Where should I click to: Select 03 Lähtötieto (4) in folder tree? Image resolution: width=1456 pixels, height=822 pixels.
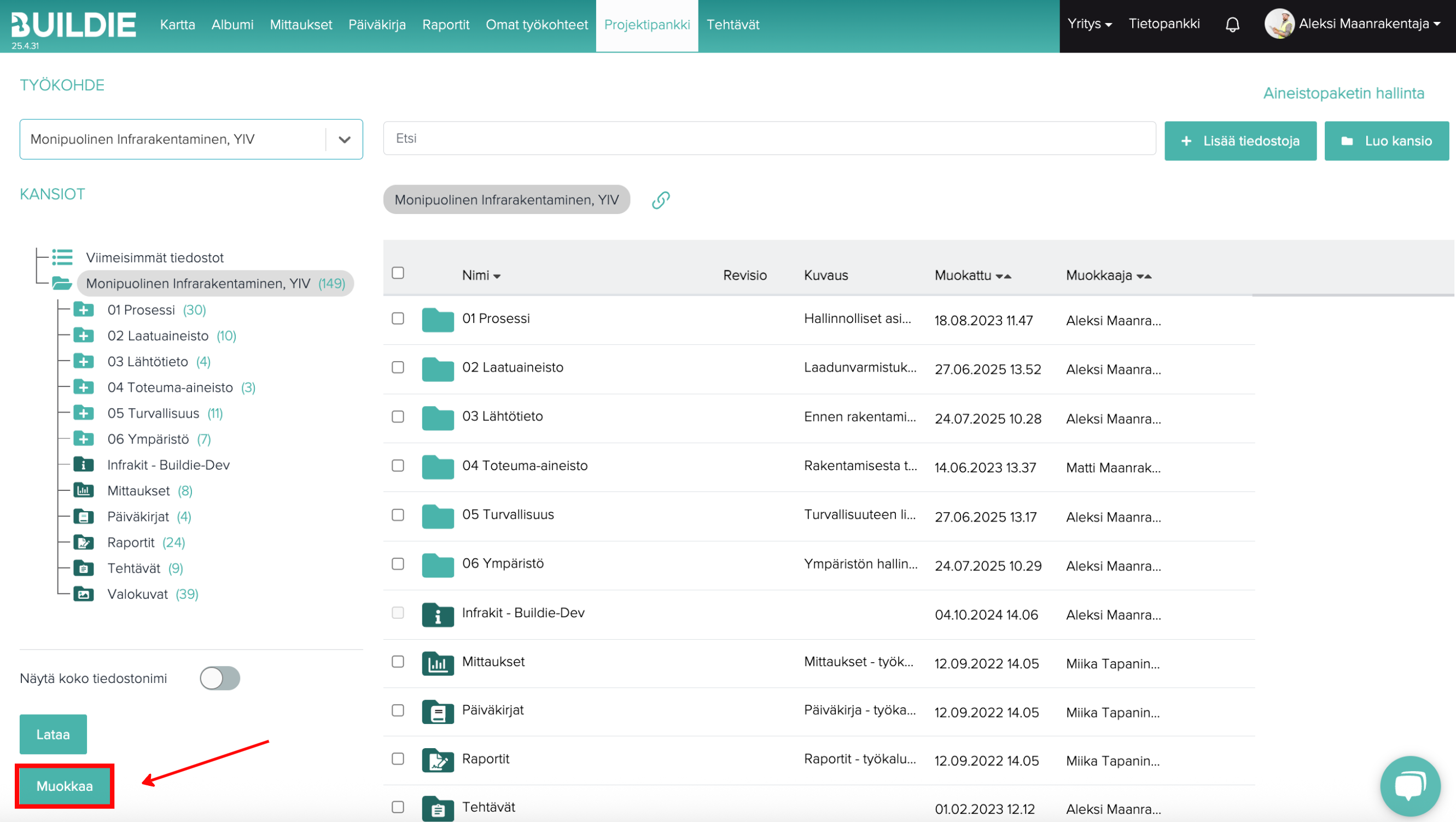159,362
